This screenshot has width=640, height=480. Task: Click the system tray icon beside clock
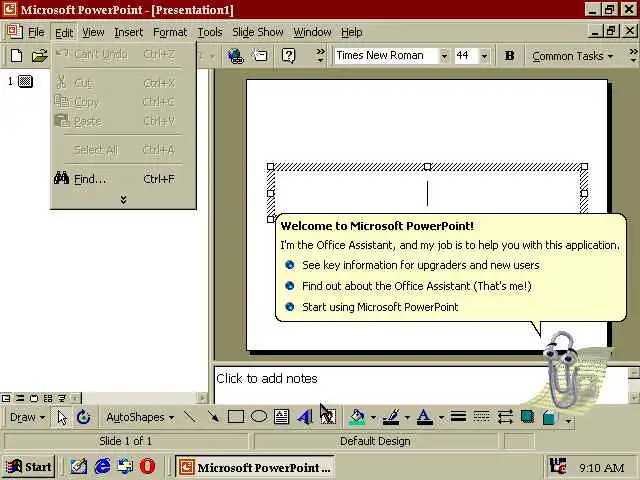[x=558, y=466]
